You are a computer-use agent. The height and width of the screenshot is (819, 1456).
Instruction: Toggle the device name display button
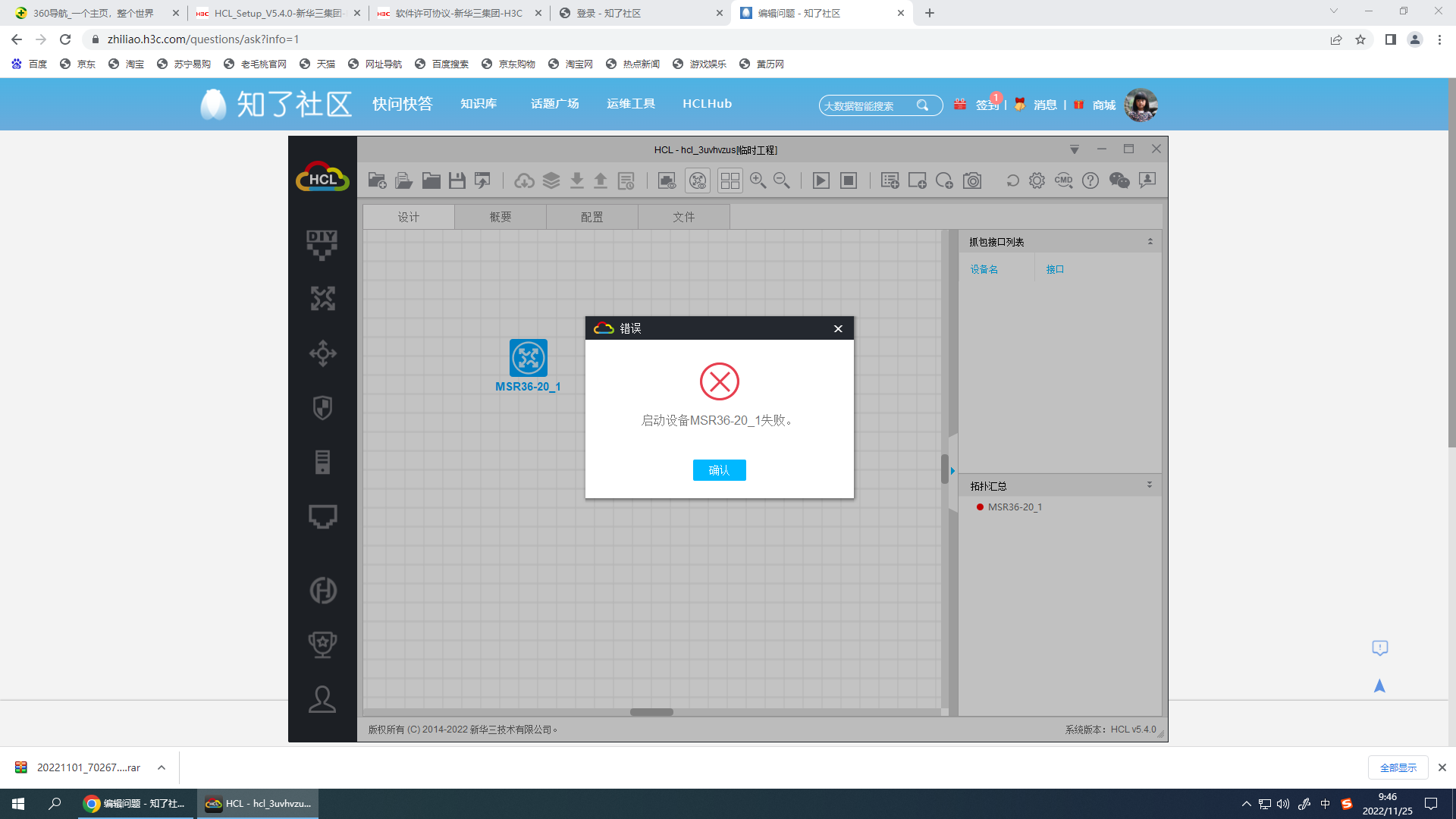point(697,180)
